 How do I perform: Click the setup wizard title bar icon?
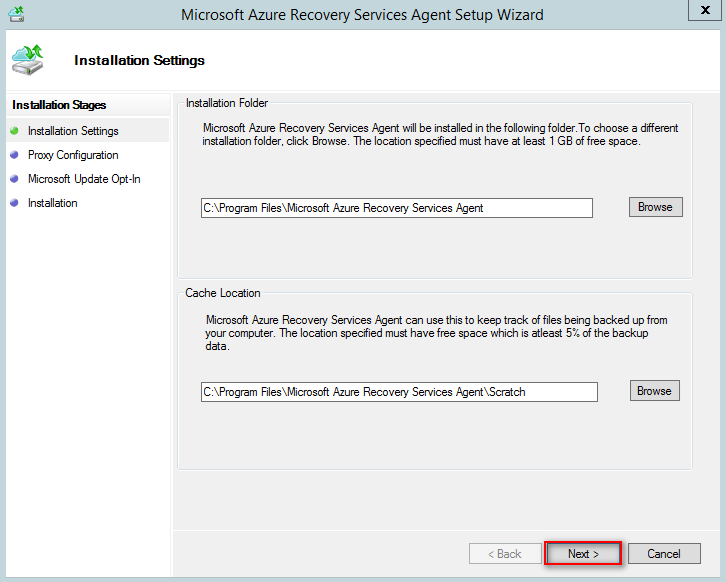16,14
